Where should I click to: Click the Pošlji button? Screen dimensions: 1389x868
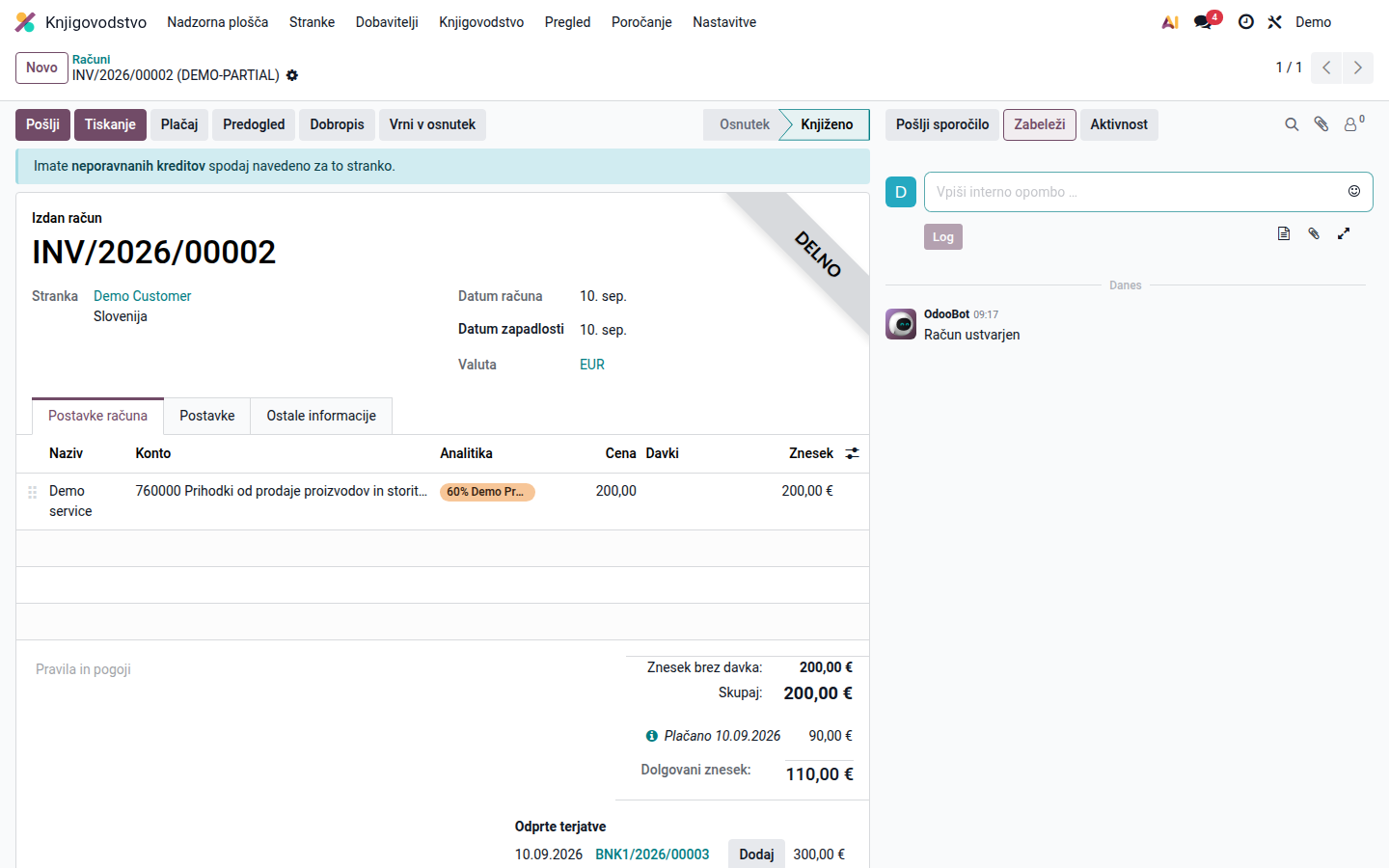point(42,124)
